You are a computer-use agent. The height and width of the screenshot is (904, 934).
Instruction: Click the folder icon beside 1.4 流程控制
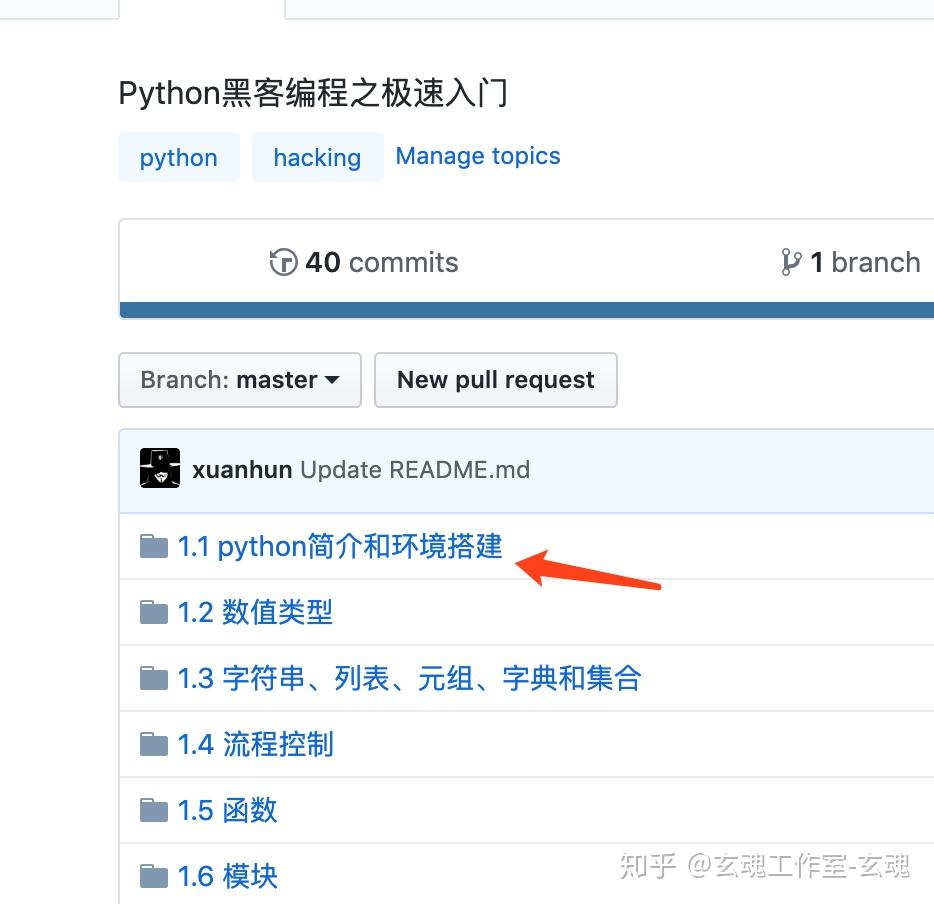pos(153,744)
